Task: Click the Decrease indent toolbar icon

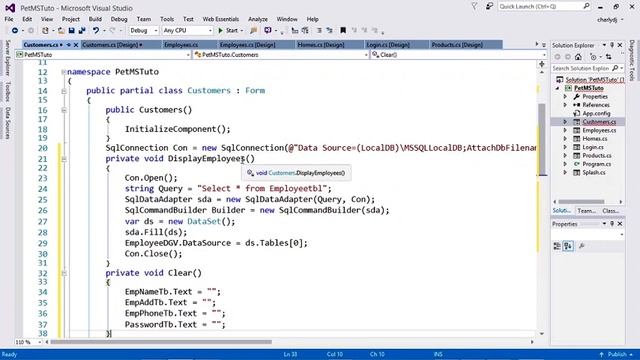Action: pyautogui.click(x=295, y=31)
